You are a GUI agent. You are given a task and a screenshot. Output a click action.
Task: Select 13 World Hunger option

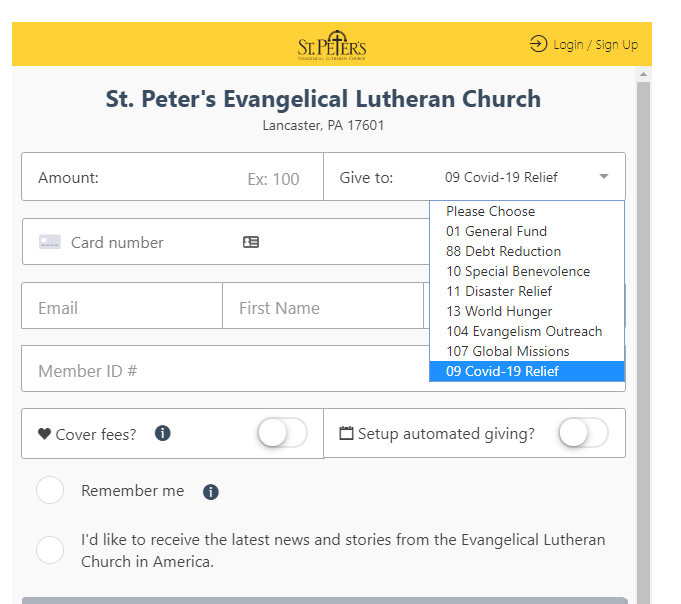point(527,311)
